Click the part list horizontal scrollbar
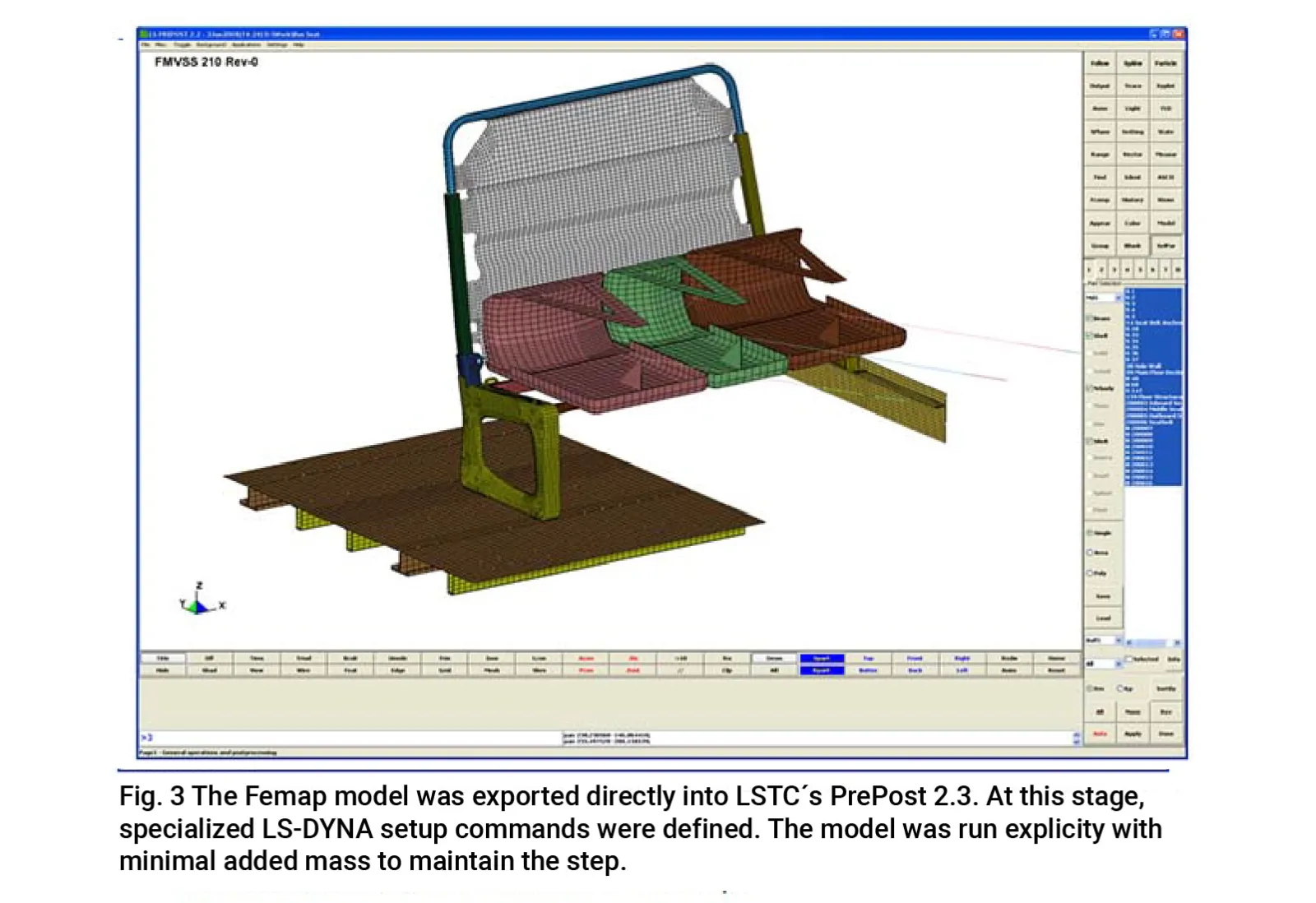Viewport: 1316px width, 903px height. pos(1154,641)
